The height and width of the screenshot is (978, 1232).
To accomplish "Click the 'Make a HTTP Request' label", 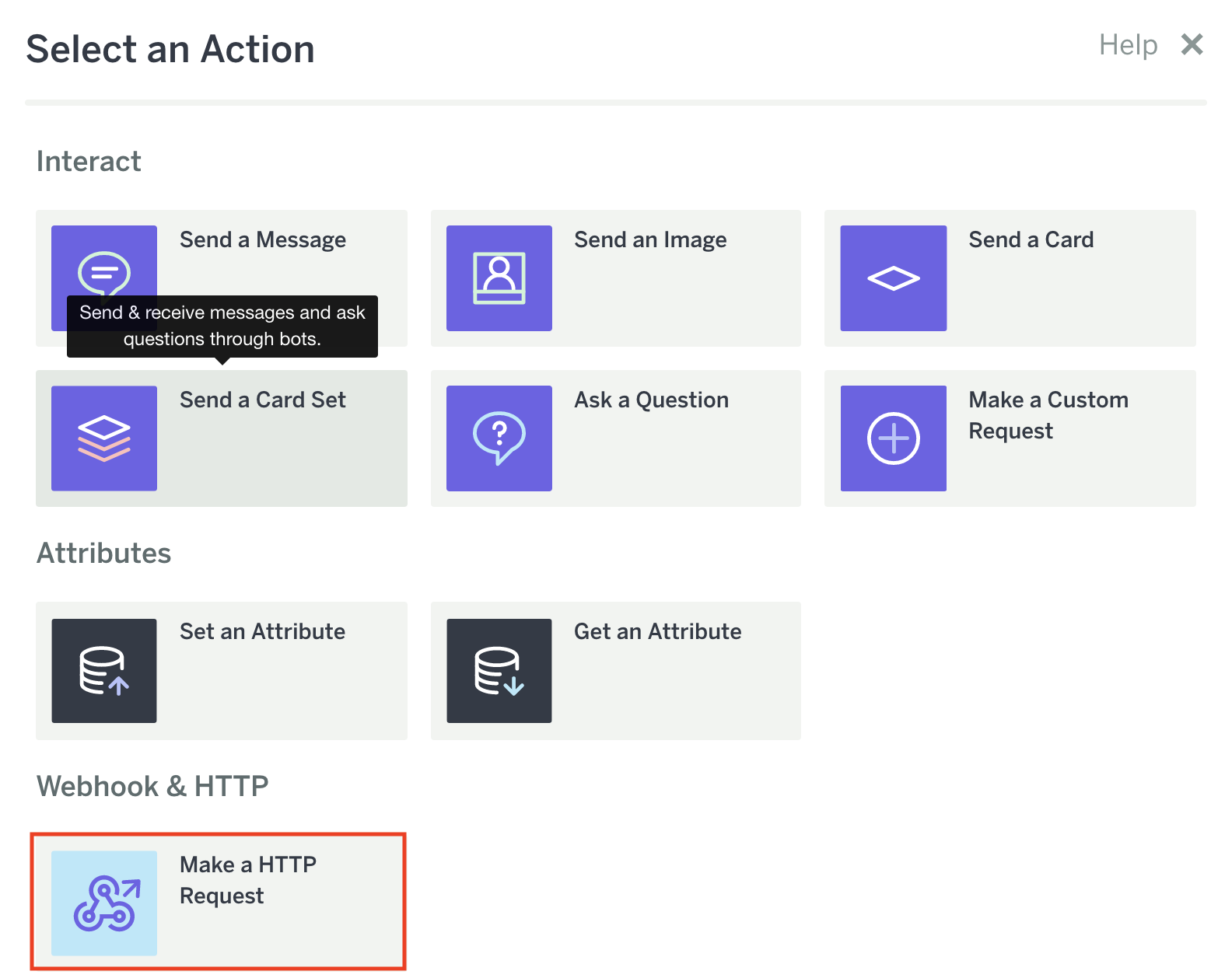I will [x=247, y=880].
